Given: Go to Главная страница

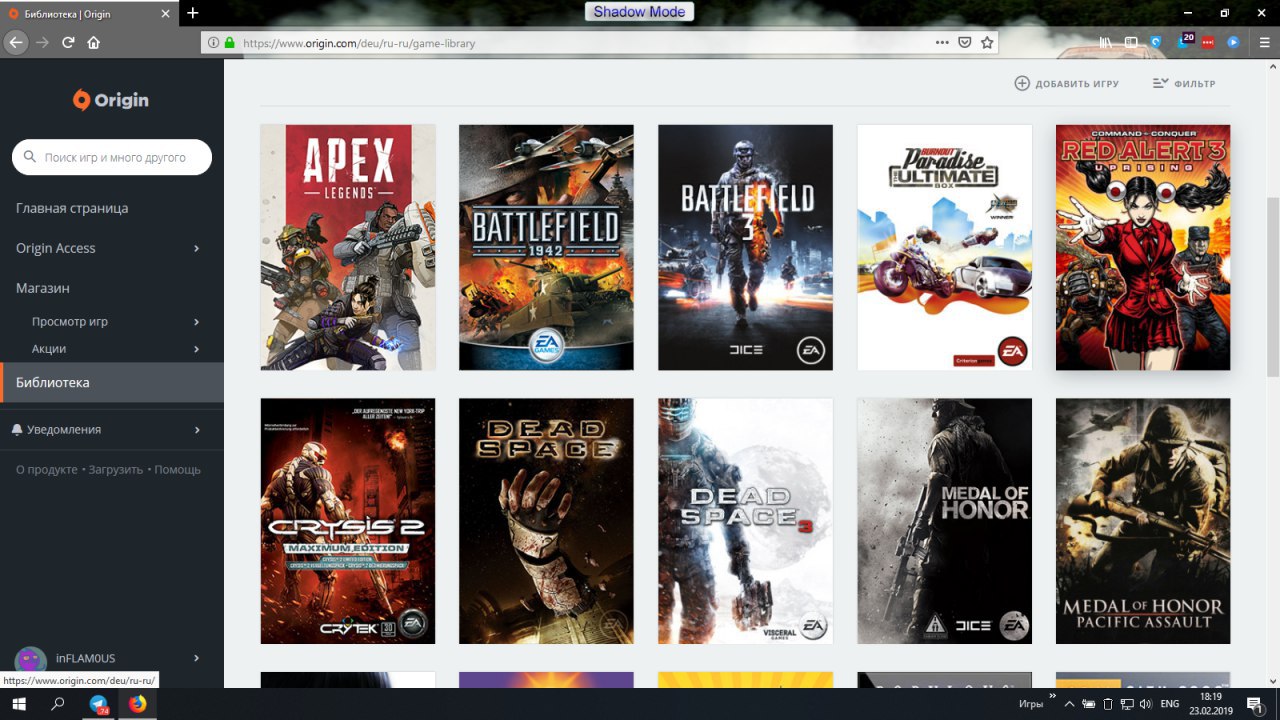Looking at the screenshot, I should click(72, 208).
